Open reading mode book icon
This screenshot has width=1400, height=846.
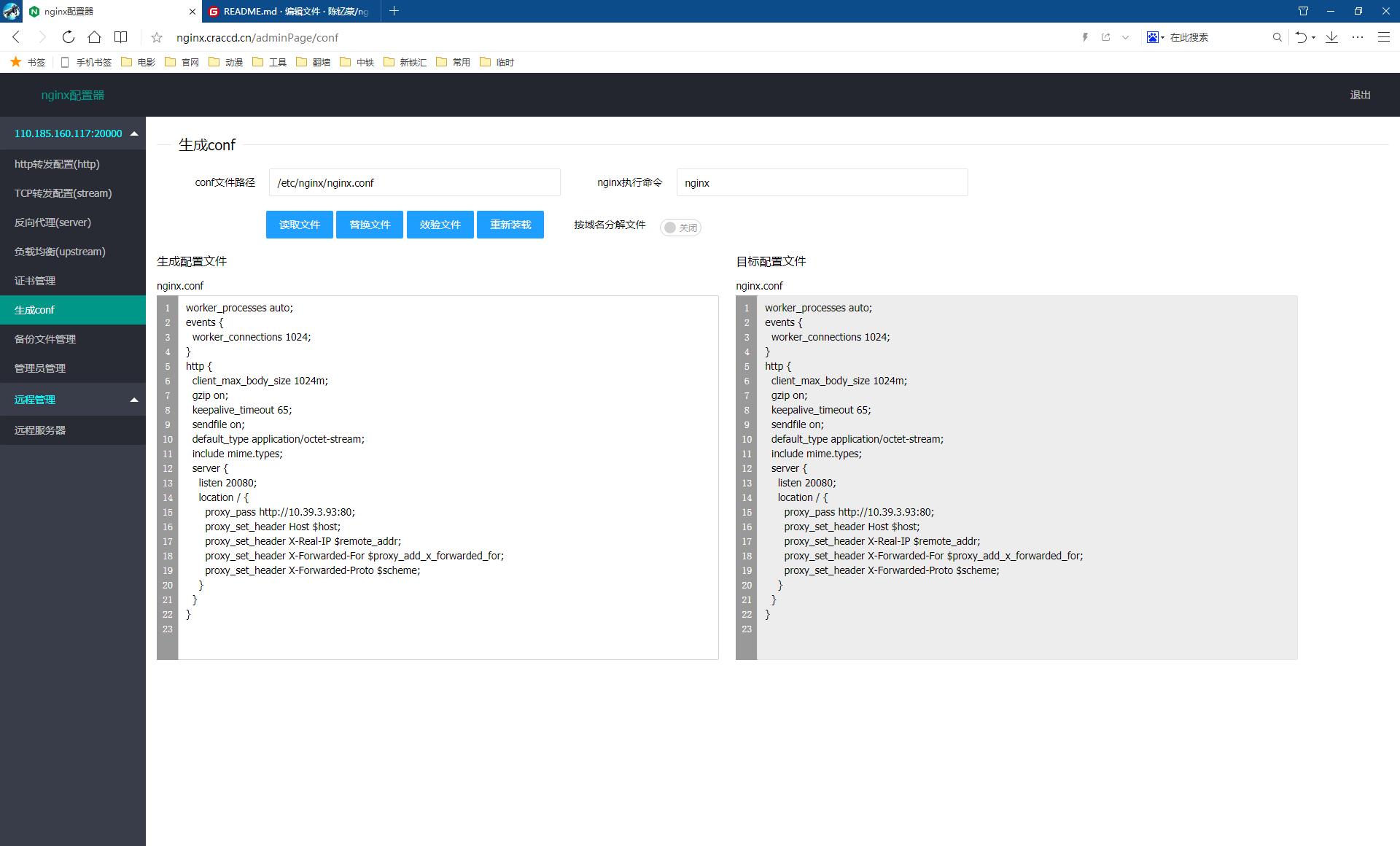tap(121, 37)
